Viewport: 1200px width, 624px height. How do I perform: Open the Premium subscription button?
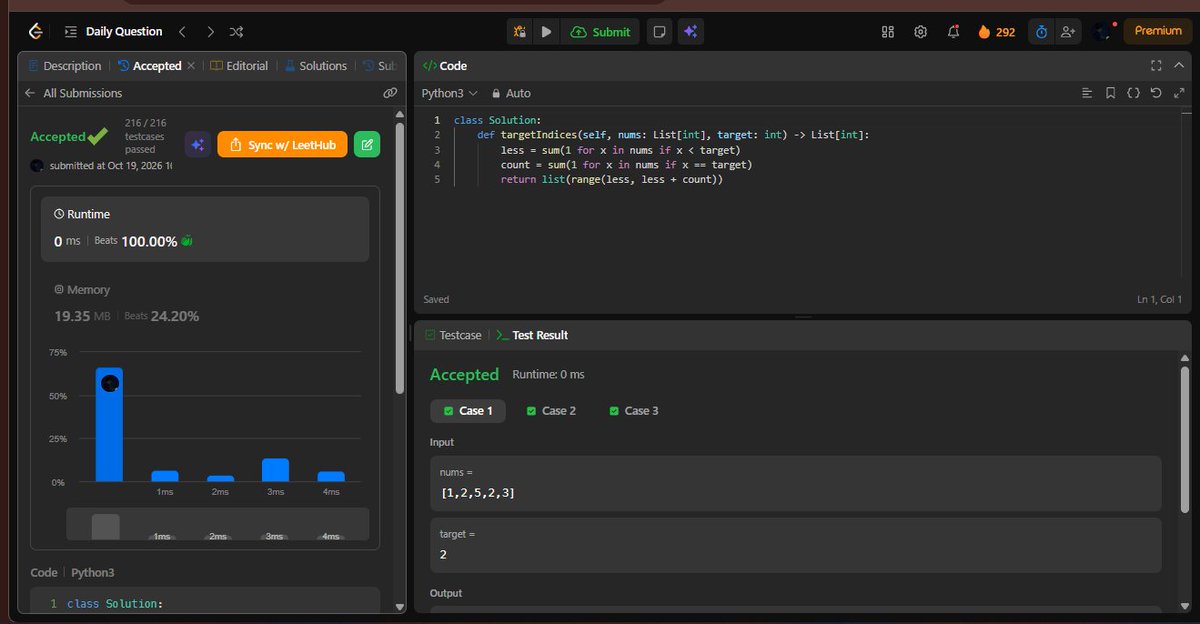pyautogui.click(x=1158, y=31)
